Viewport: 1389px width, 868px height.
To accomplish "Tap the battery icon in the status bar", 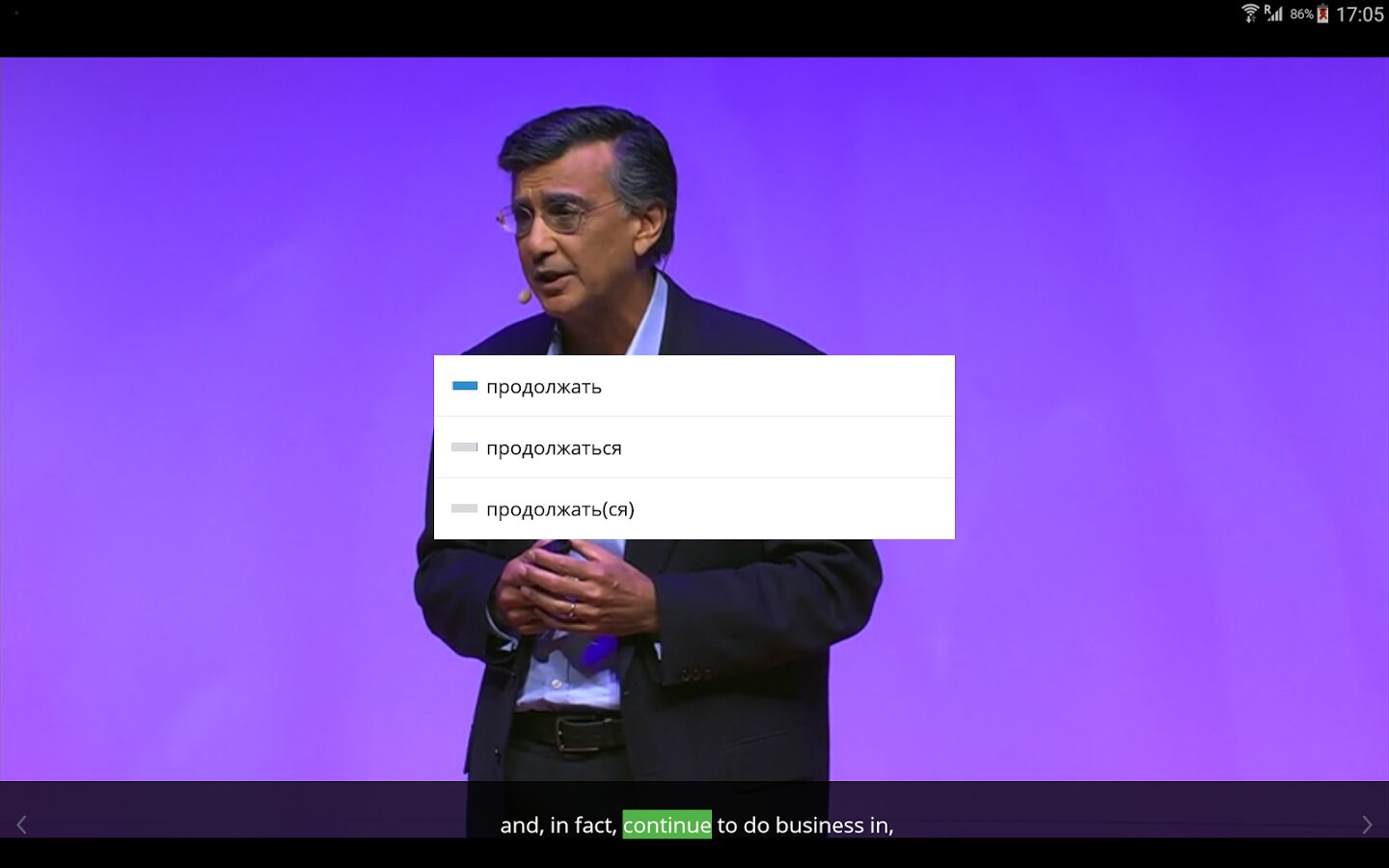I will 1322,14.
